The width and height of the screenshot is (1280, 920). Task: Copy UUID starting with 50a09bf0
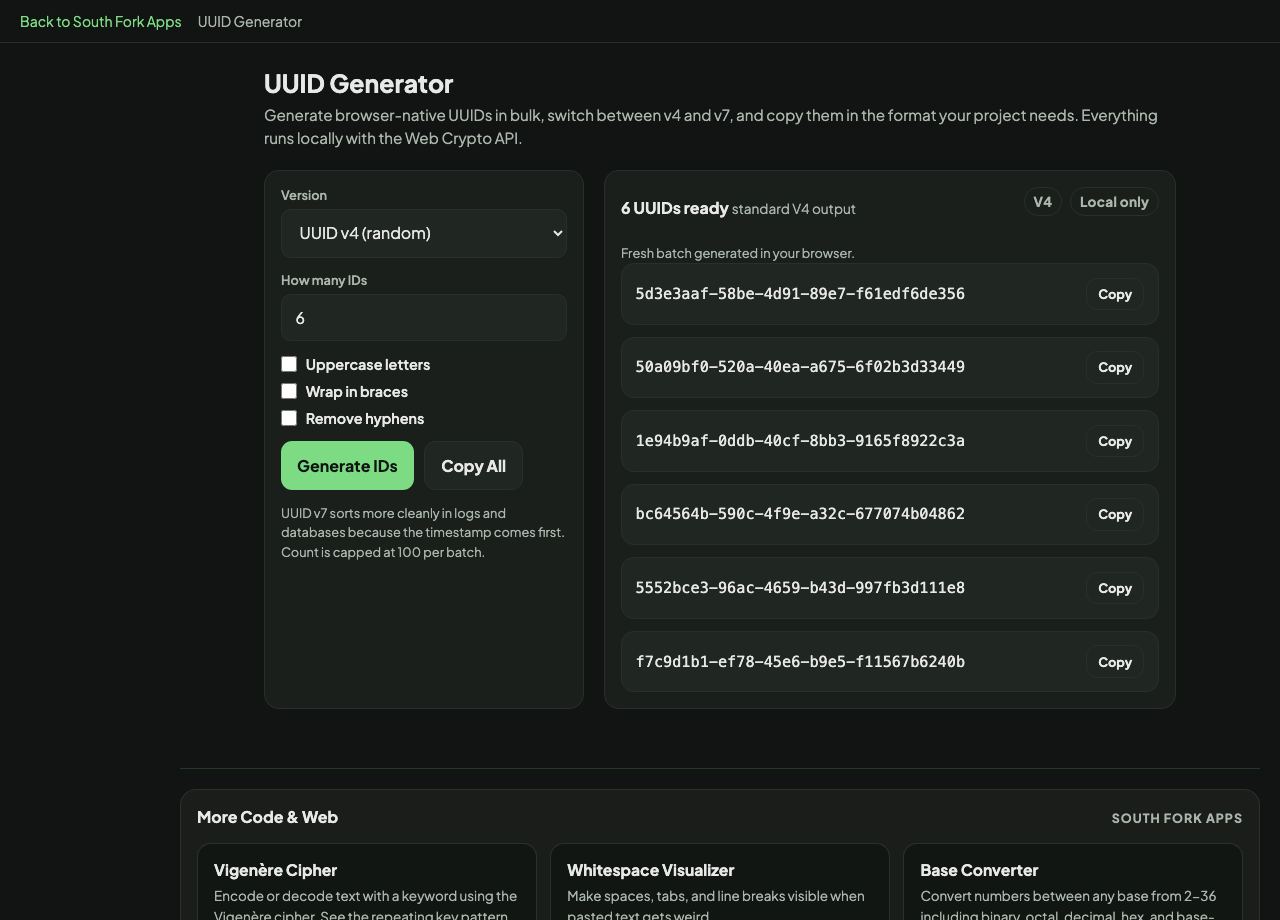tap(1115, 367)
